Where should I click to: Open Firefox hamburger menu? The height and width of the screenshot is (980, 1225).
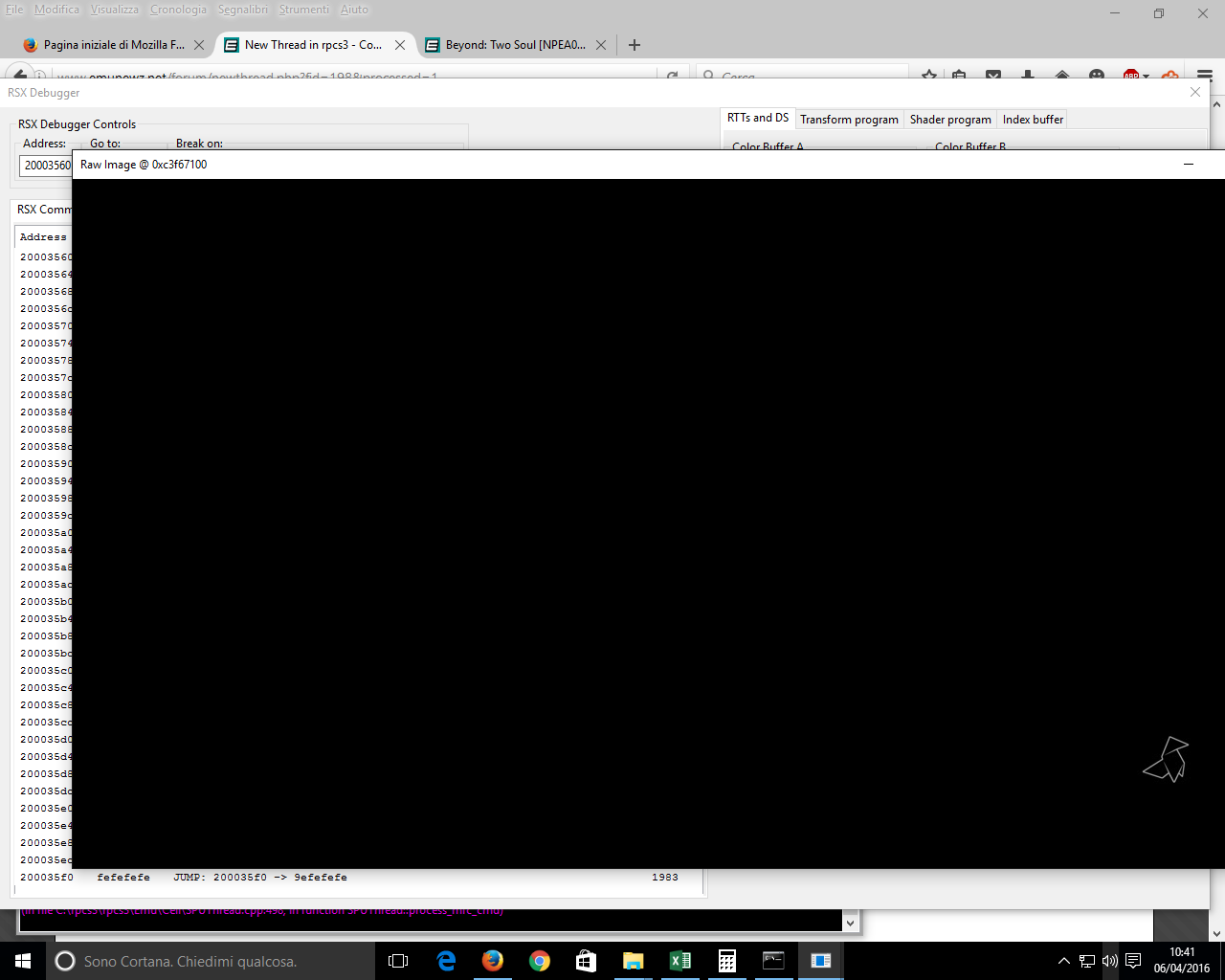[1204, 76]
